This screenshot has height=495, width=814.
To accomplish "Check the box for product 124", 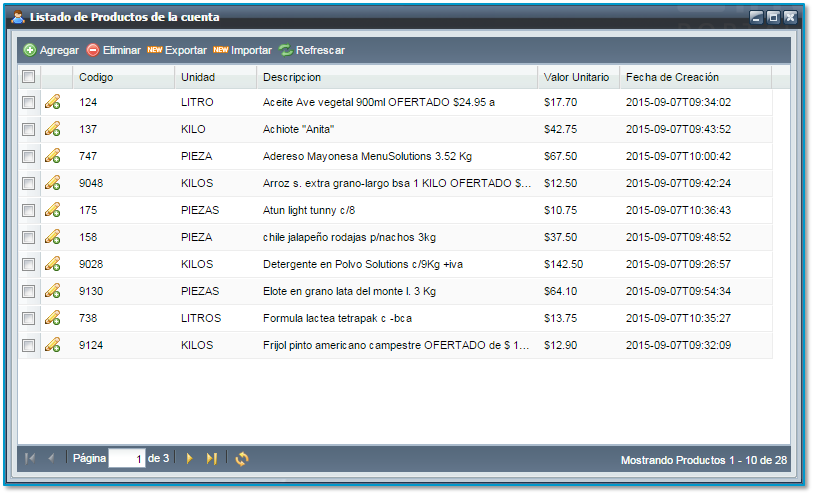I will pos(29,102).
